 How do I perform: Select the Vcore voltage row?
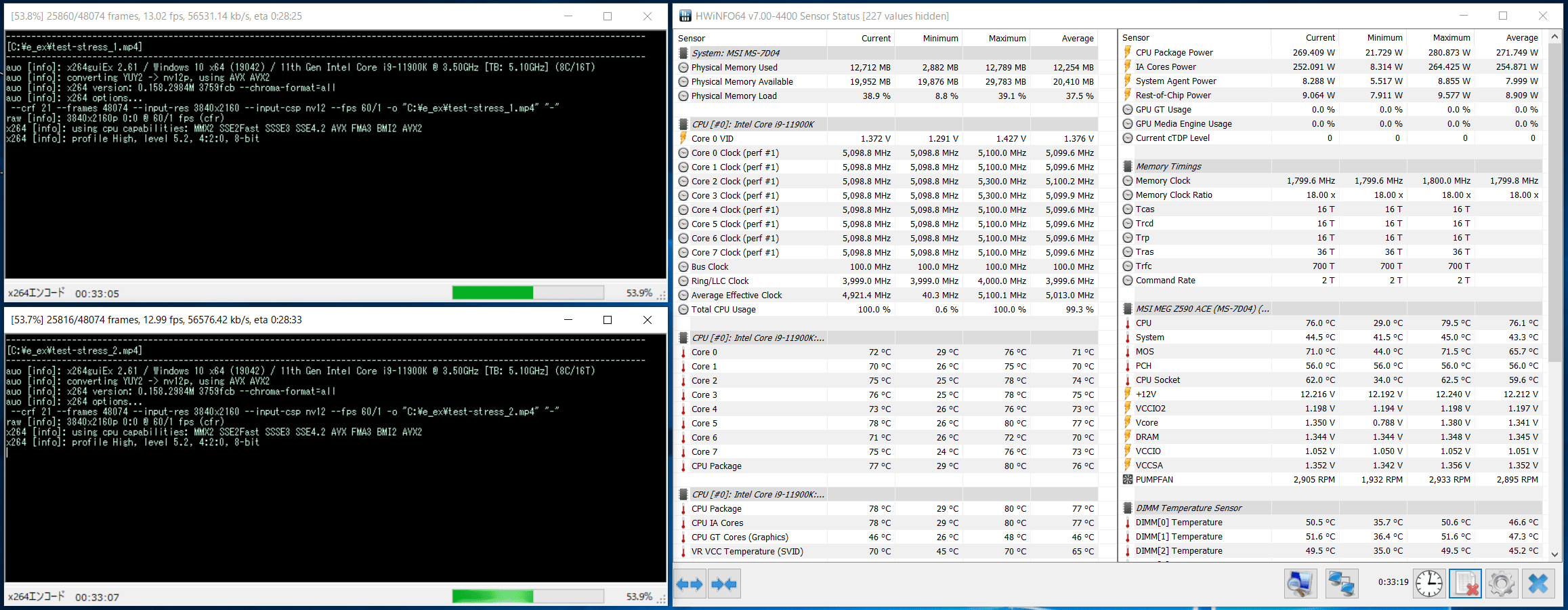pos(1331,422)
